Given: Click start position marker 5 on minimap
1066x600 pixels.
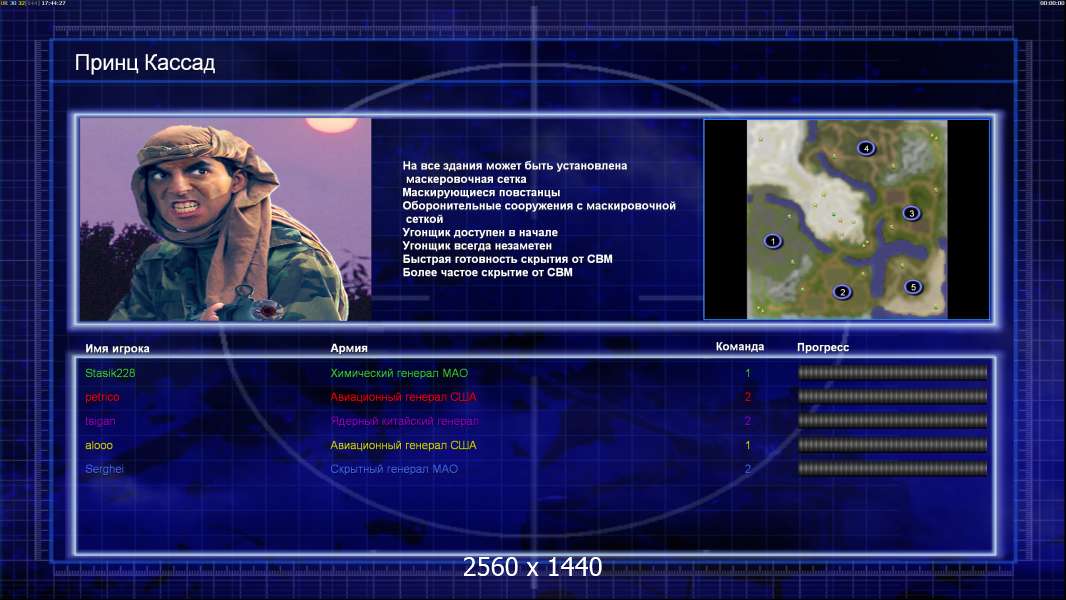Looking at the screenshot, I should (913, 287).
